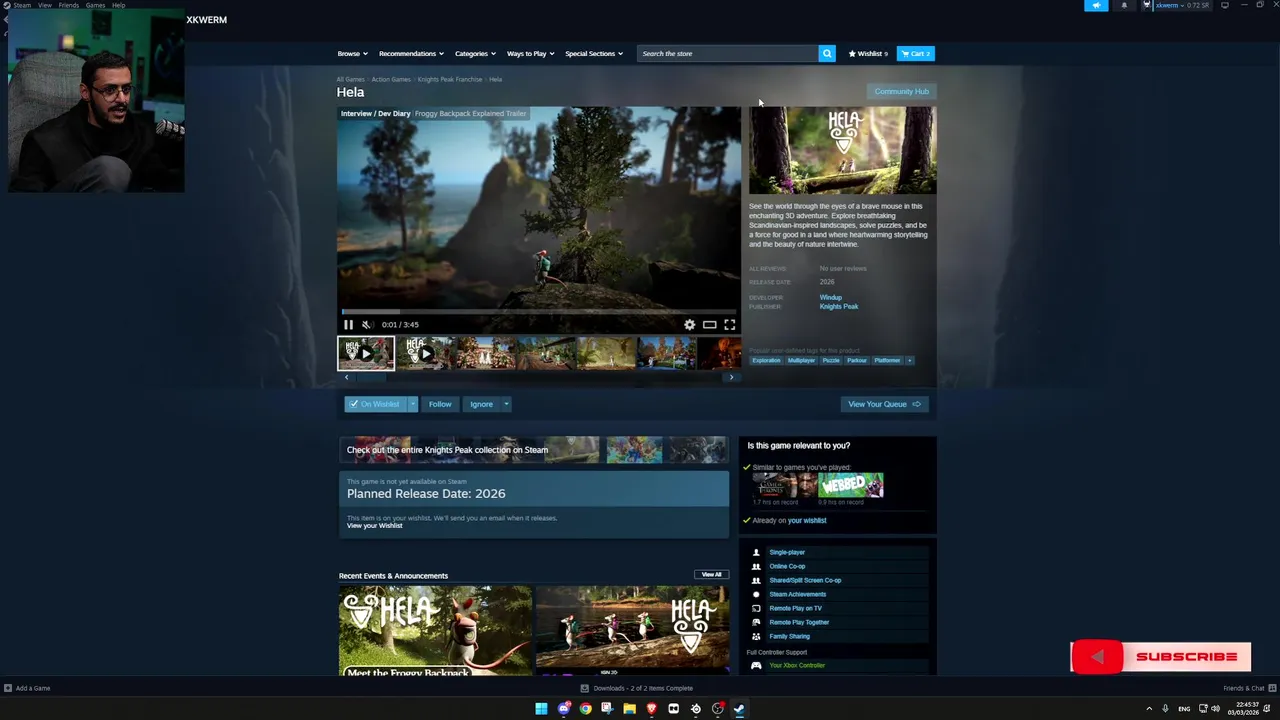Open Google Chrome from the taskbar
Screen dimensions: 1280x720
click(585, 708)
